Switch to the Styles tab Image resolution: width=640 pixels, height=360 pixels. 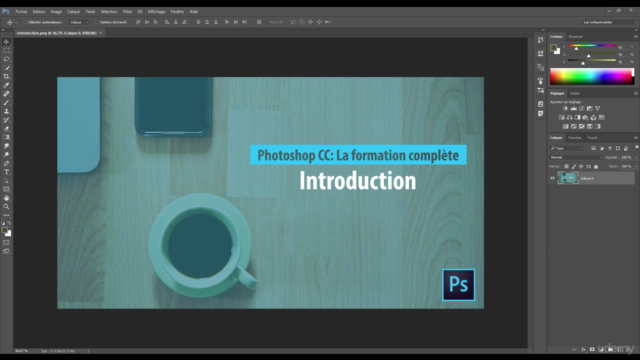pos(575,93)
